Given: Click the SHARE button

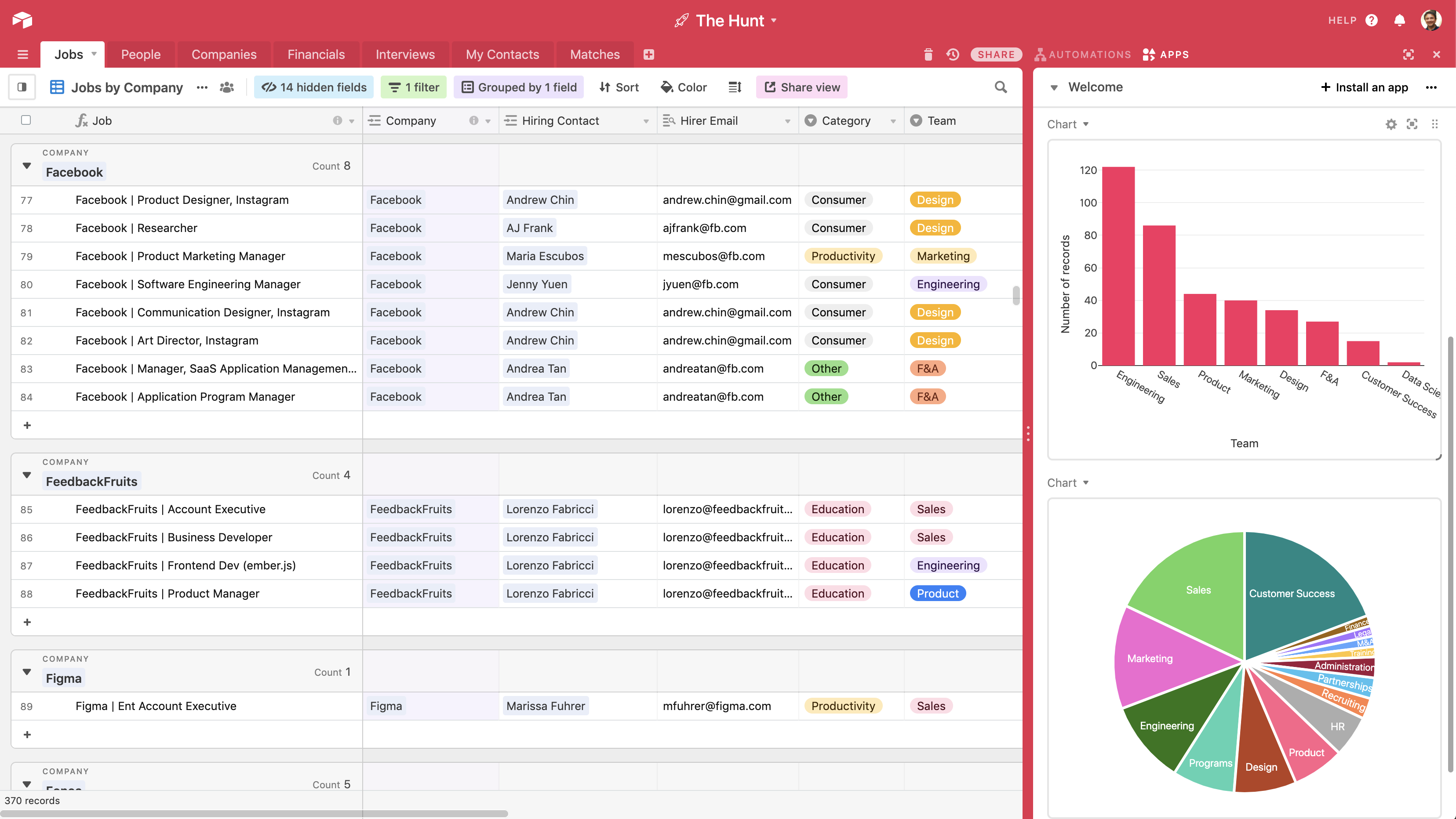Looking at the screenshot, I should pos(996,55).
